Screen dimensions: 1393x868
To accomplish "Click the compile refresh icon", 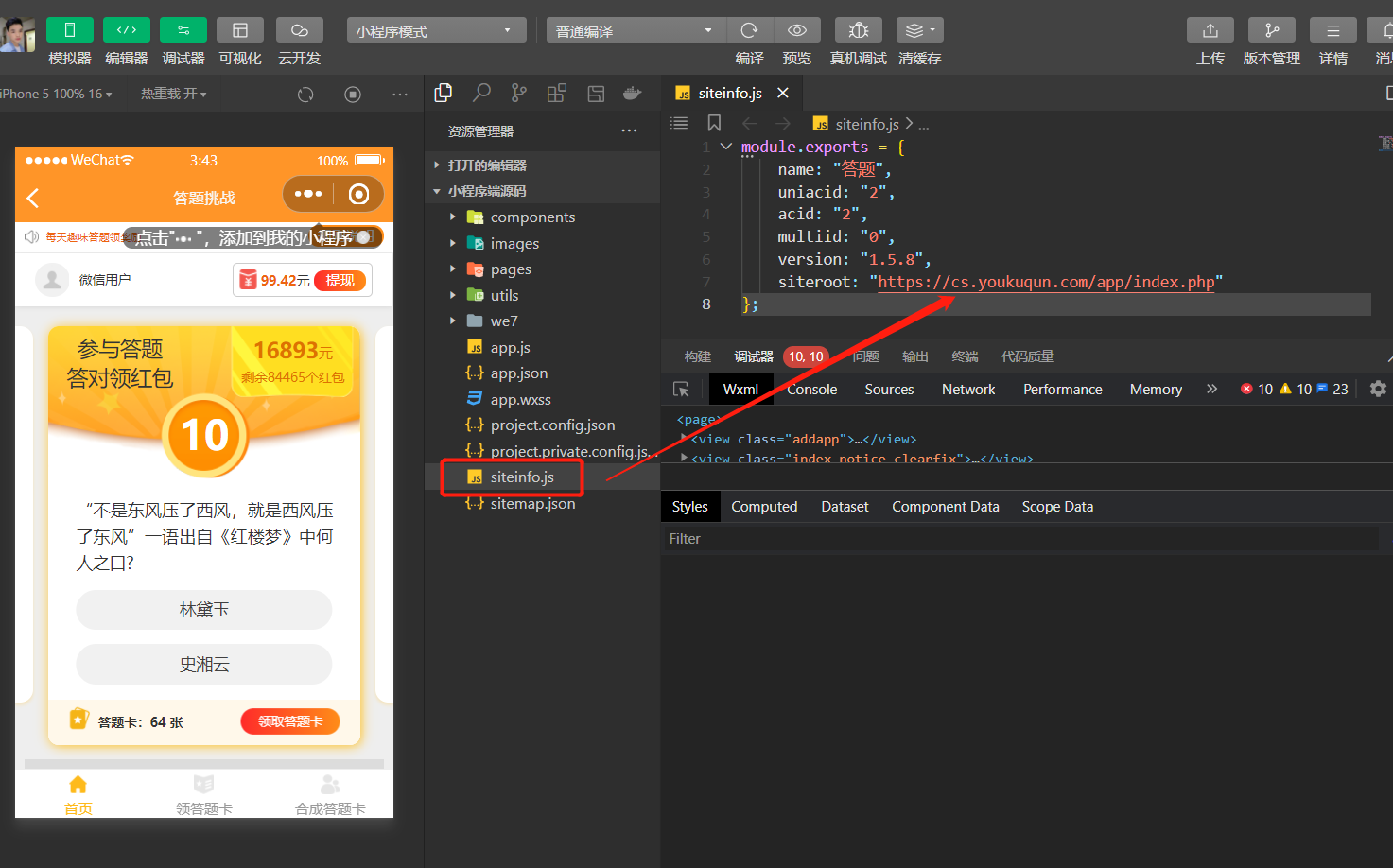I will (x=750, y=30).
